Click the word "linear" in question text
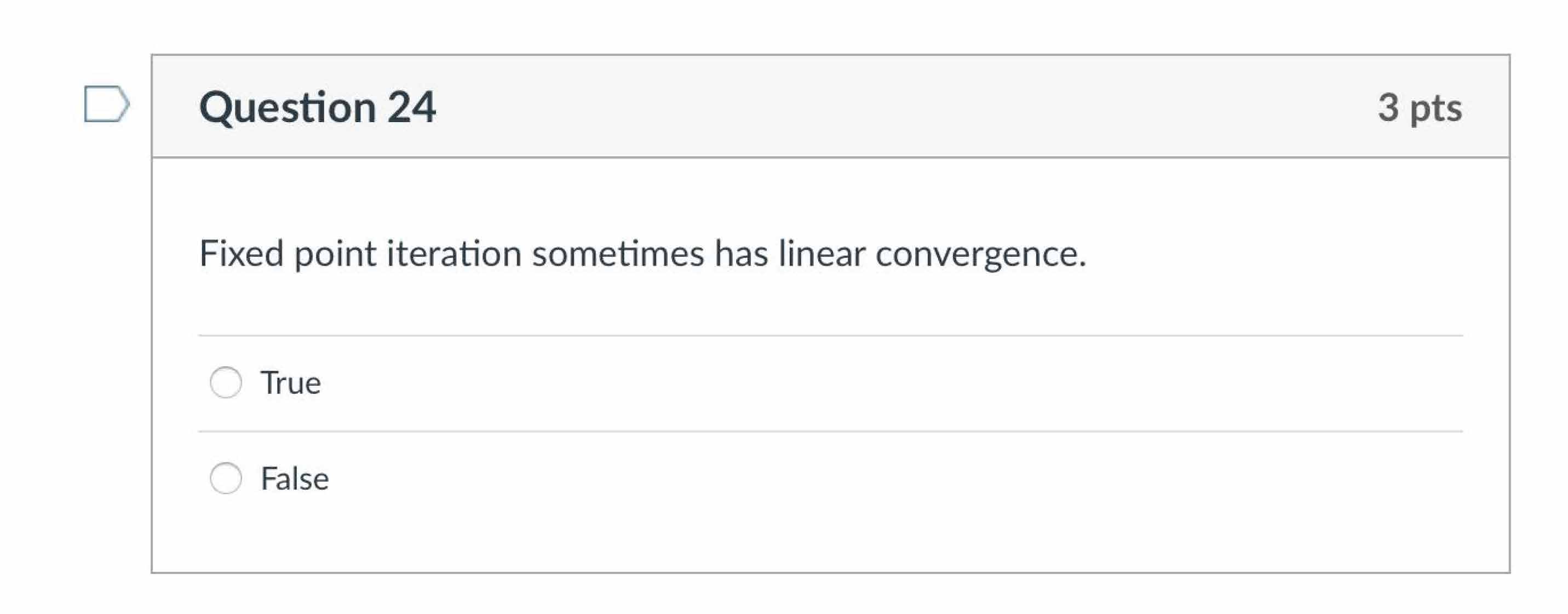The width and height of the screenshot is (1568, 614). coord(822,253)
